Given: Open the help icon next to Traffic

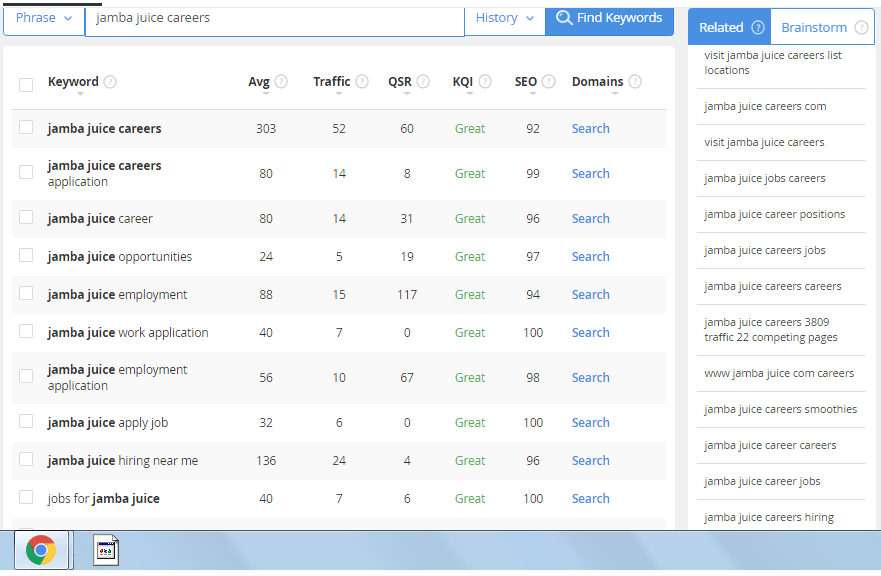Looking at the screenshot, I should click(x=362, y=82).
